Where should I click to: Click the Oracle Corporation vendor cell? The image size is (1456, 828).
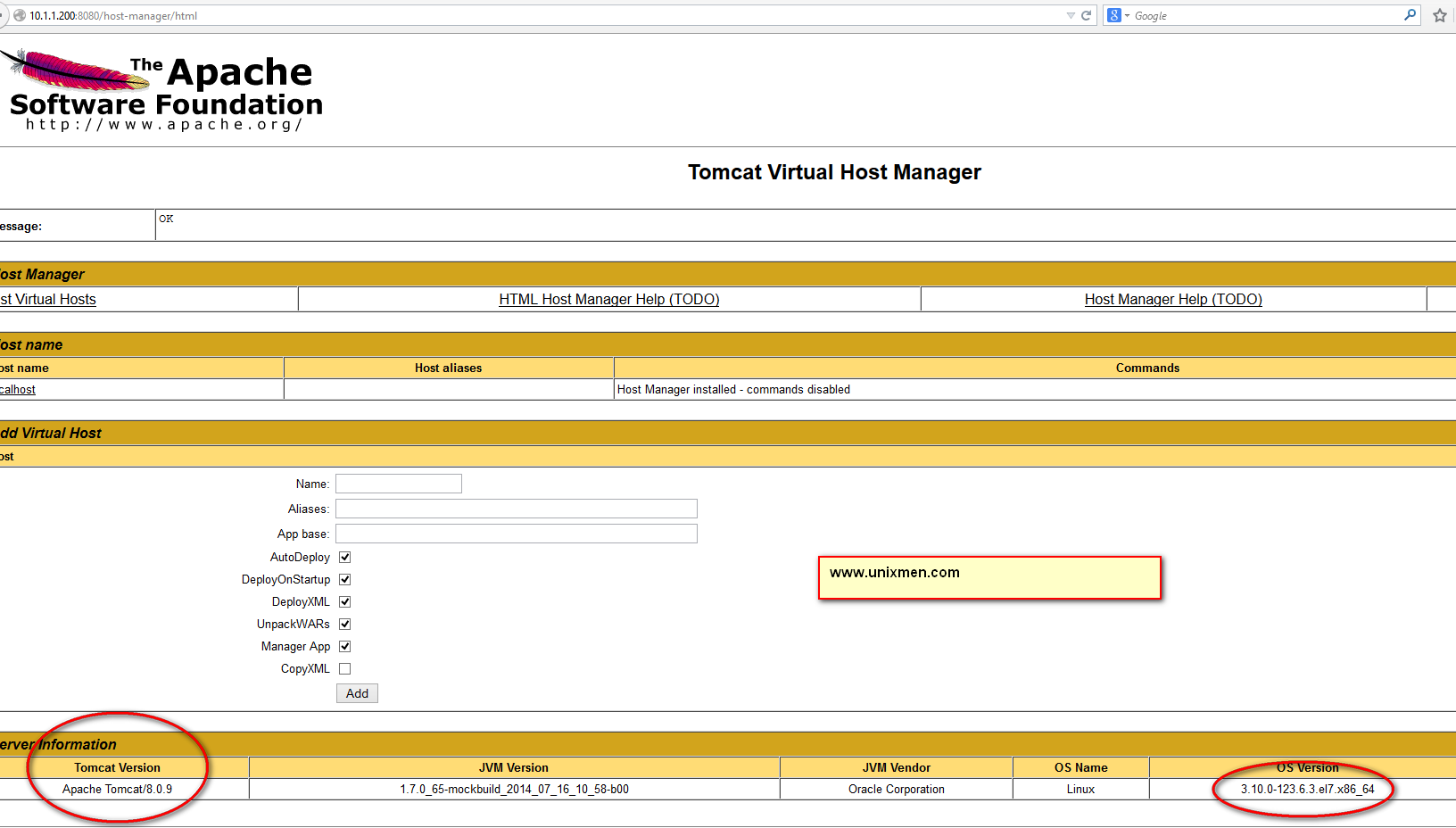pyautogui.click(x=897, y=790)
